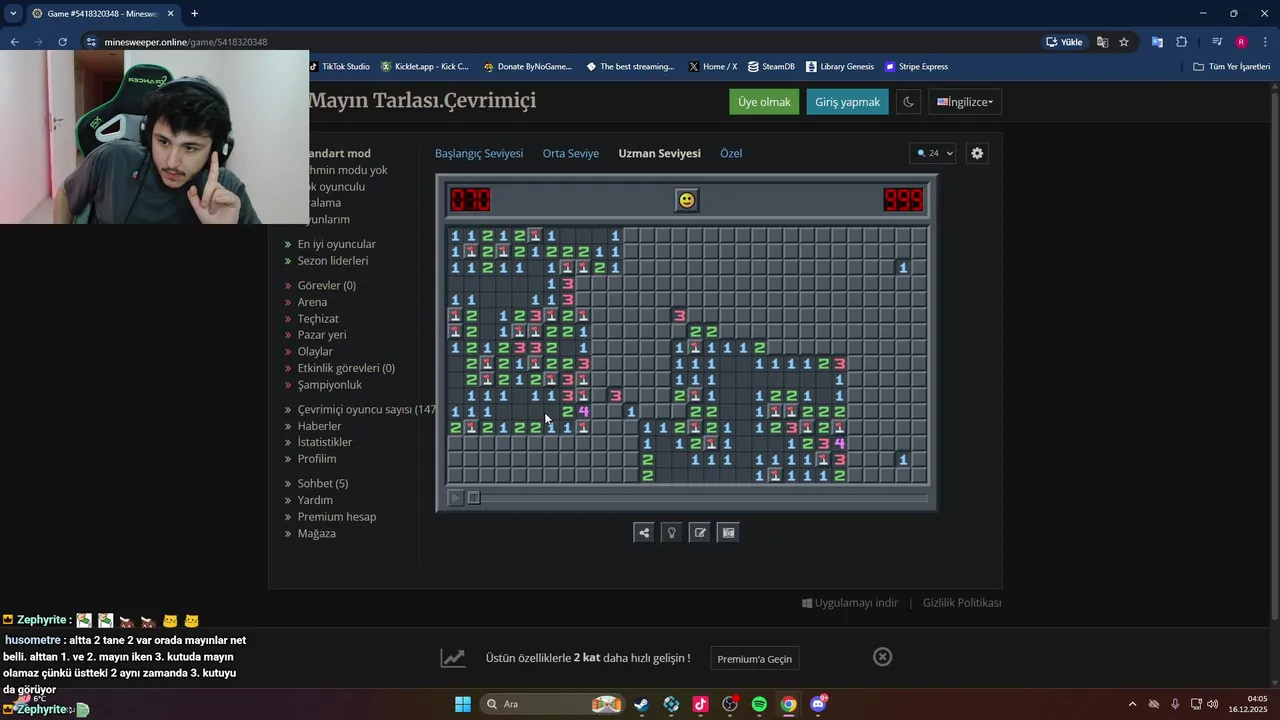This screenshot has height=720, width=1280.
Task: Open Şampiyonluk sidebar link
Action: coord(330,385)
